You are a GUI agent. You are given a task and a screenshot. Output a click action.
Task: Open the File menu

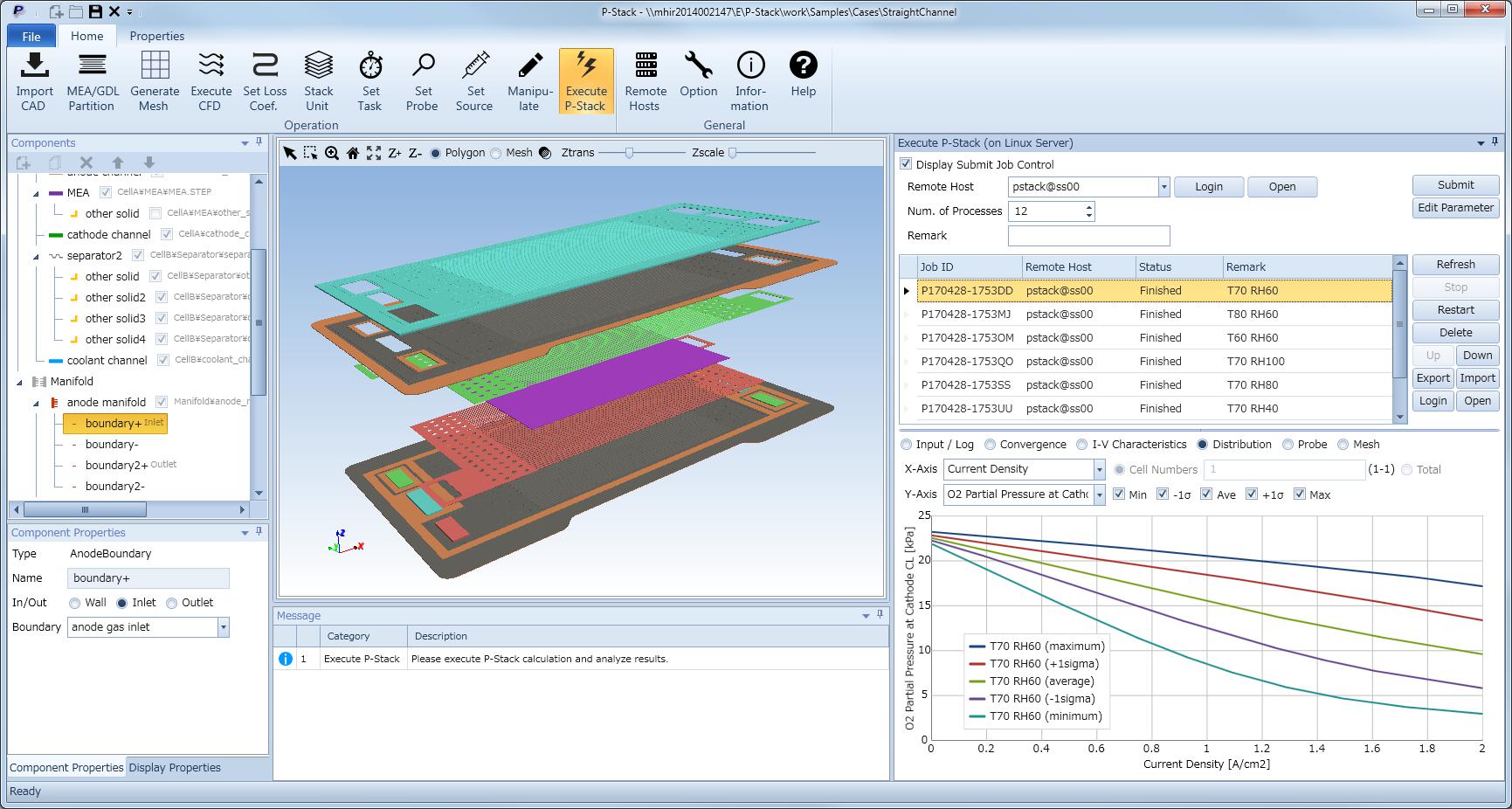31,37
